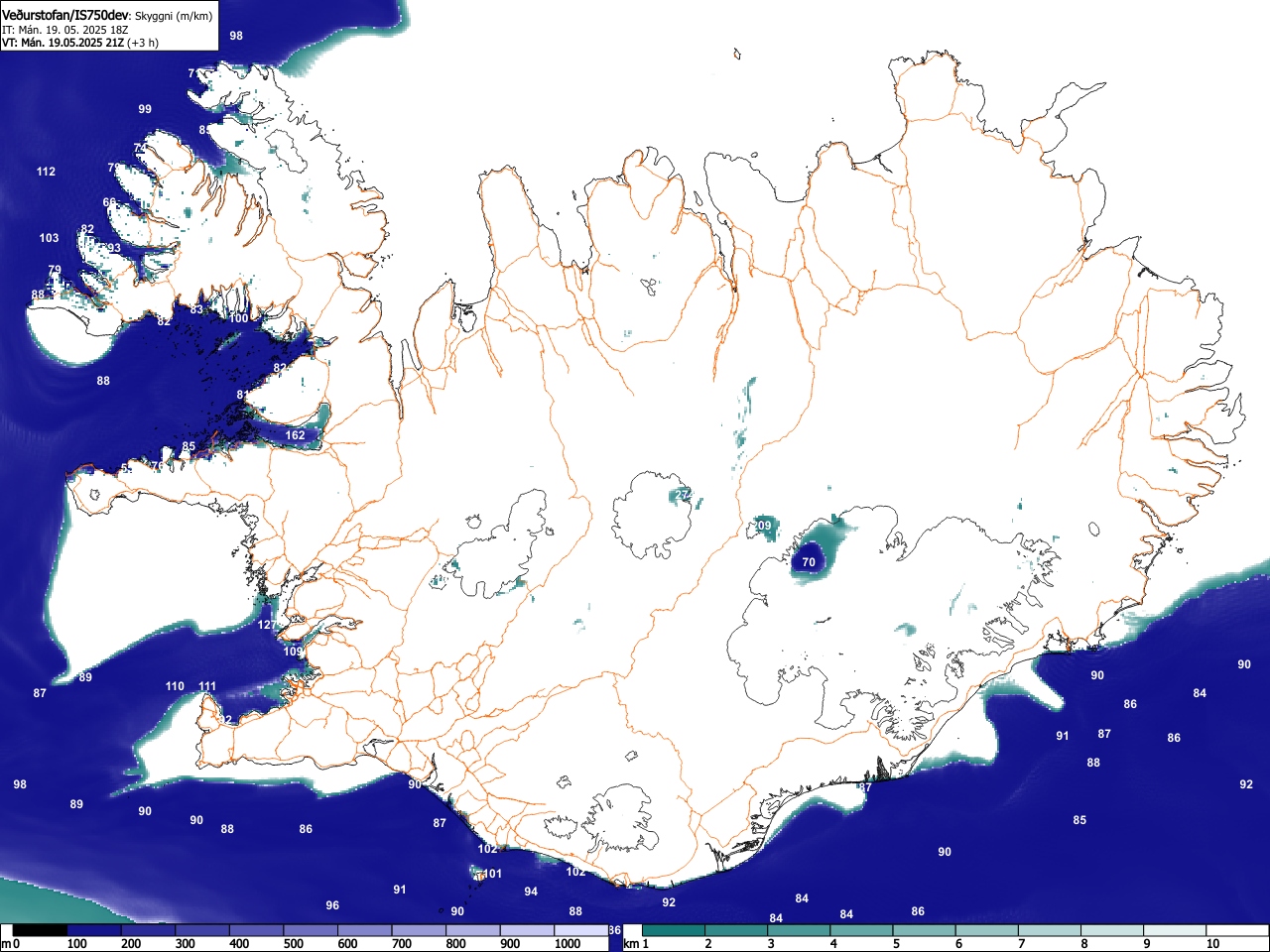Pick the legend swatch between 500 and 600 m

[311, 930]
